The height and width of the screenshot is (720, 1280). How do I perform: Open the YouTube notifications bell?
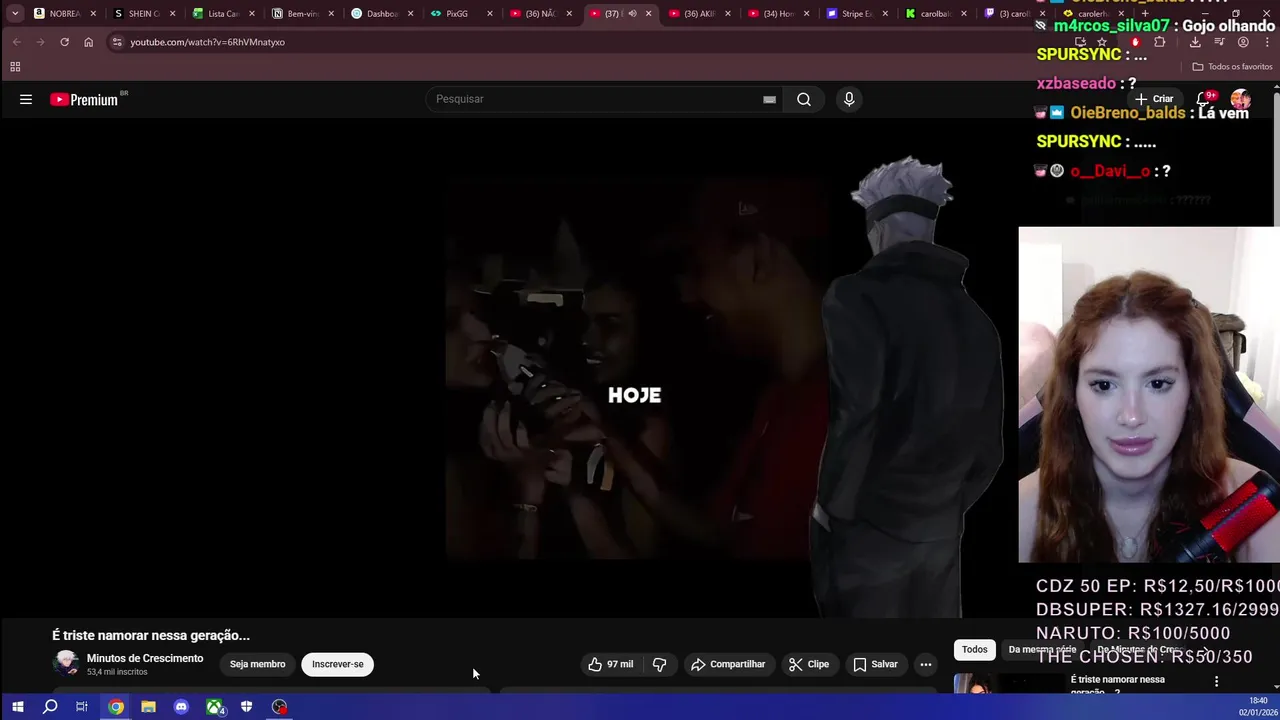1204,99
